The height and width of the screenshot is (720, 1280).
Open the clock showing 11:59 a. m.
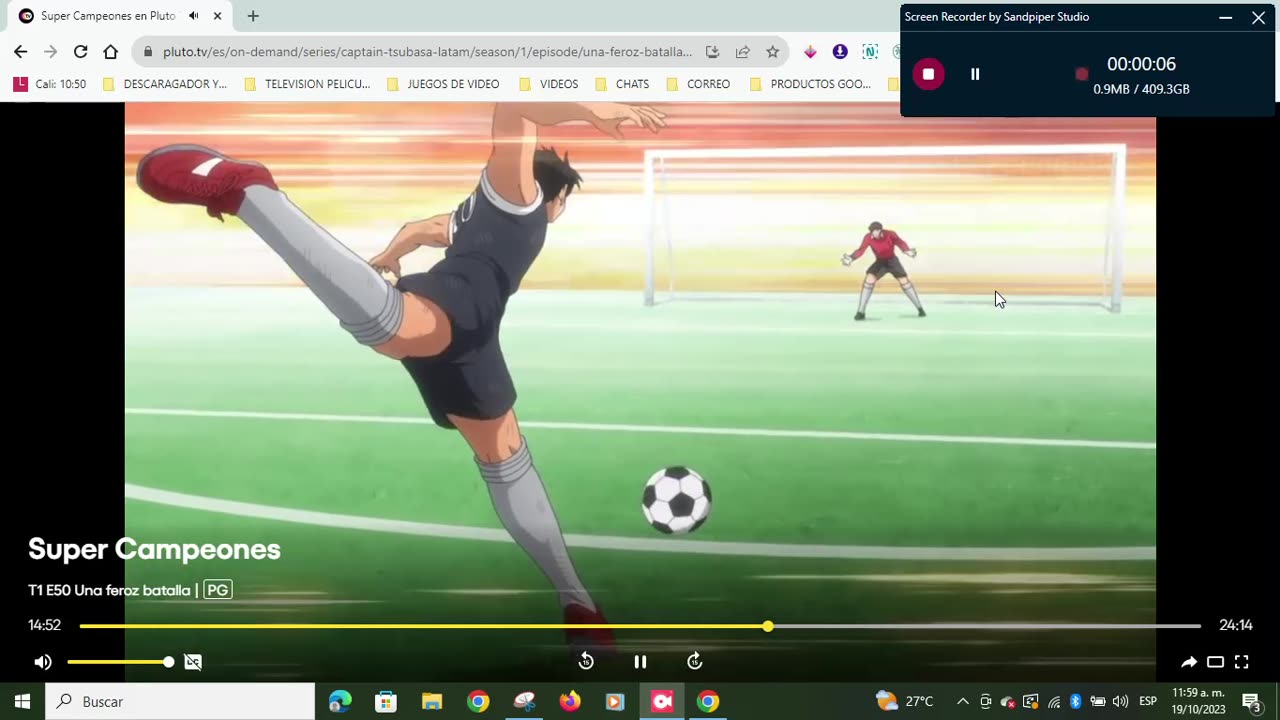coord(1198,701)
